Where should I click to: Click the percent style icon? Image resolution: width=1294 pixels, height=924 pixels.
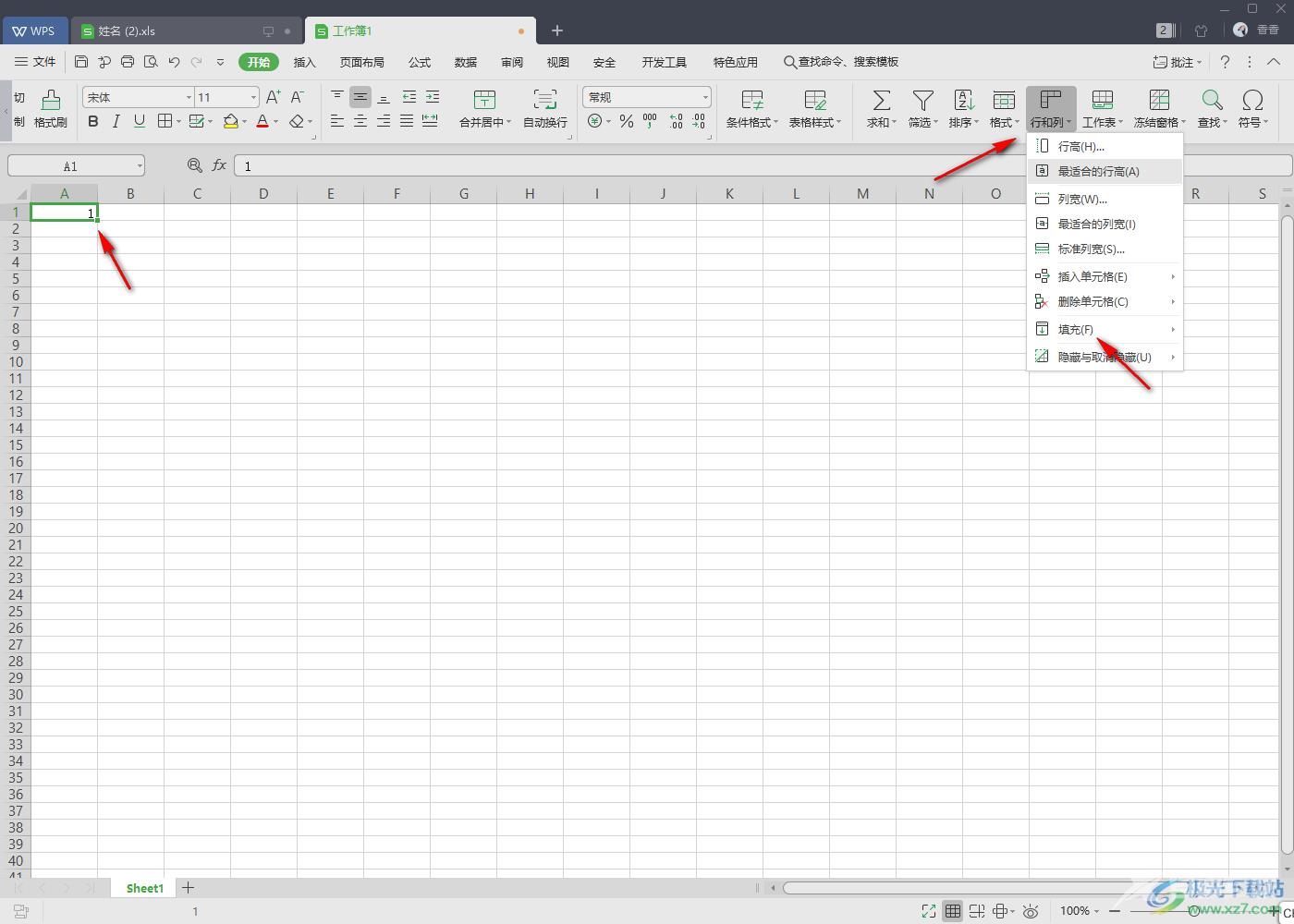pos(627,121)
